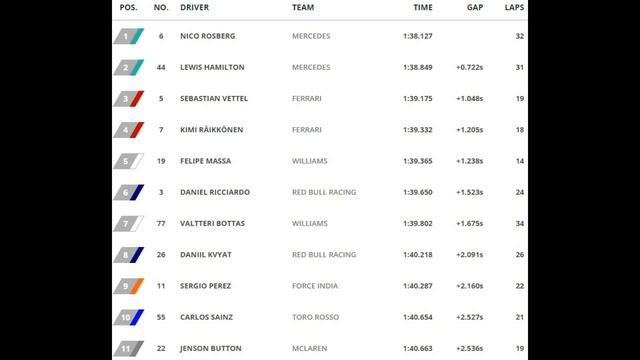Click position 6 badge with navy stripe

[x=129, y=193]
